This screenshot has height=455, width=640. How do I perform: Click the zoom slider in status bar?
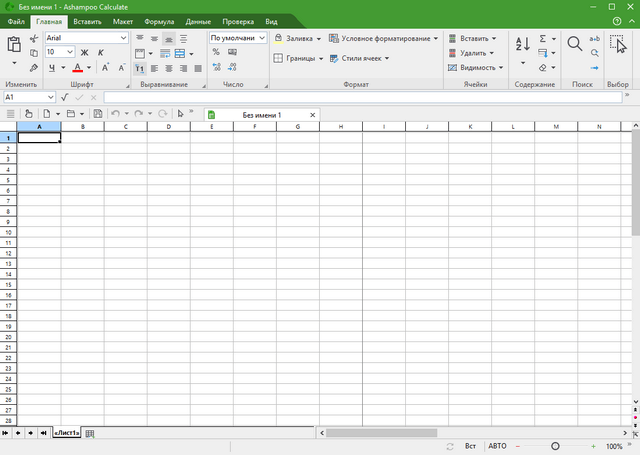556,446
